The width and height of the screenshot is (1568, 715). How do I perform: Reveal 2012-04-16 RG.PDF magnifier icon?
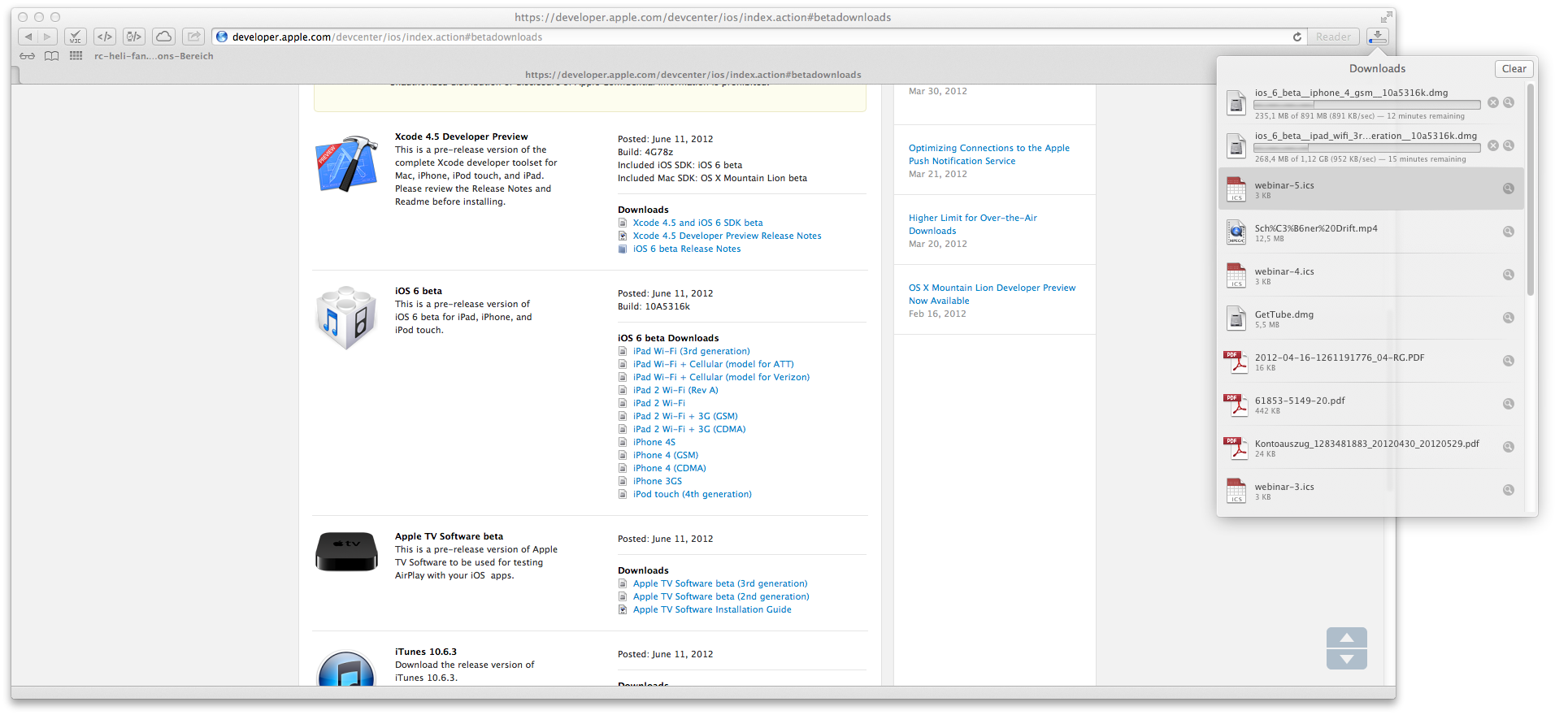pyautogui.click(x=1509, y=361)
